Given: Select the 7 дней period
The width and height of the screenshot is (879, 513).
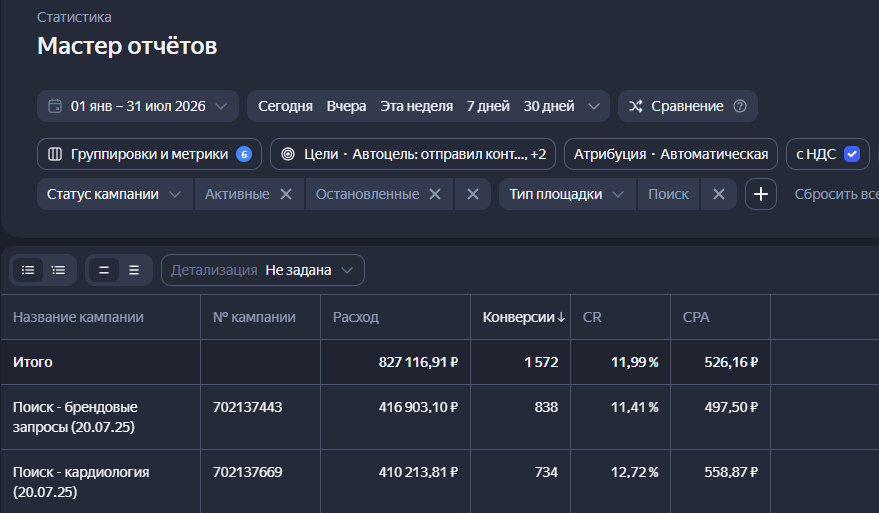Looking at the screenshot, I should tap(488, 106).
